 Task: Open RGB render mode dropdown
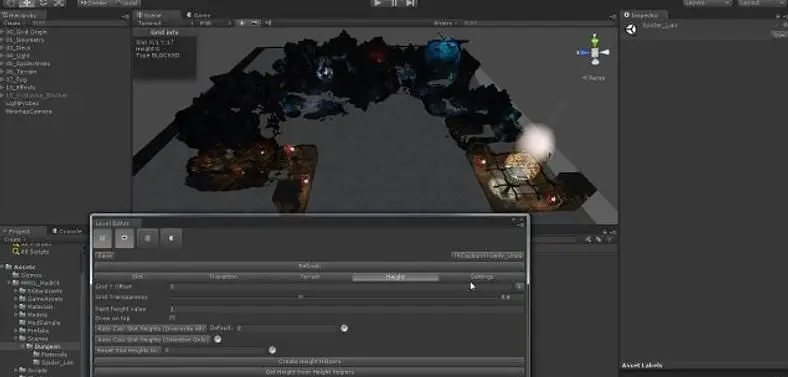tap(215, 23)
